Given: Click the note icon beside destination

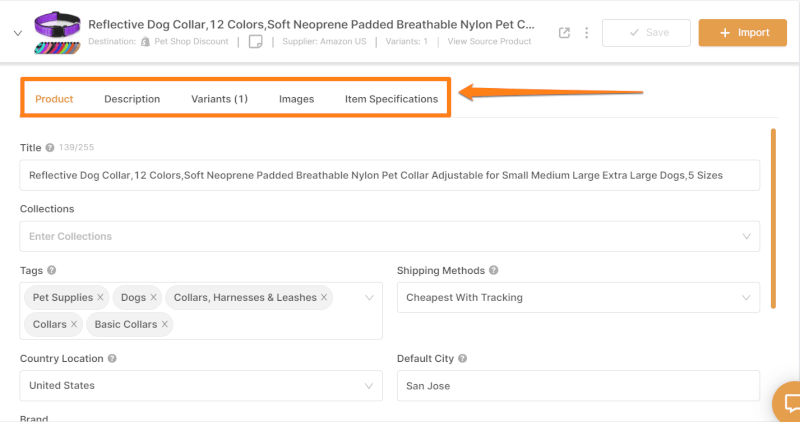Looking at the screenshot, I should click(256, 41).
